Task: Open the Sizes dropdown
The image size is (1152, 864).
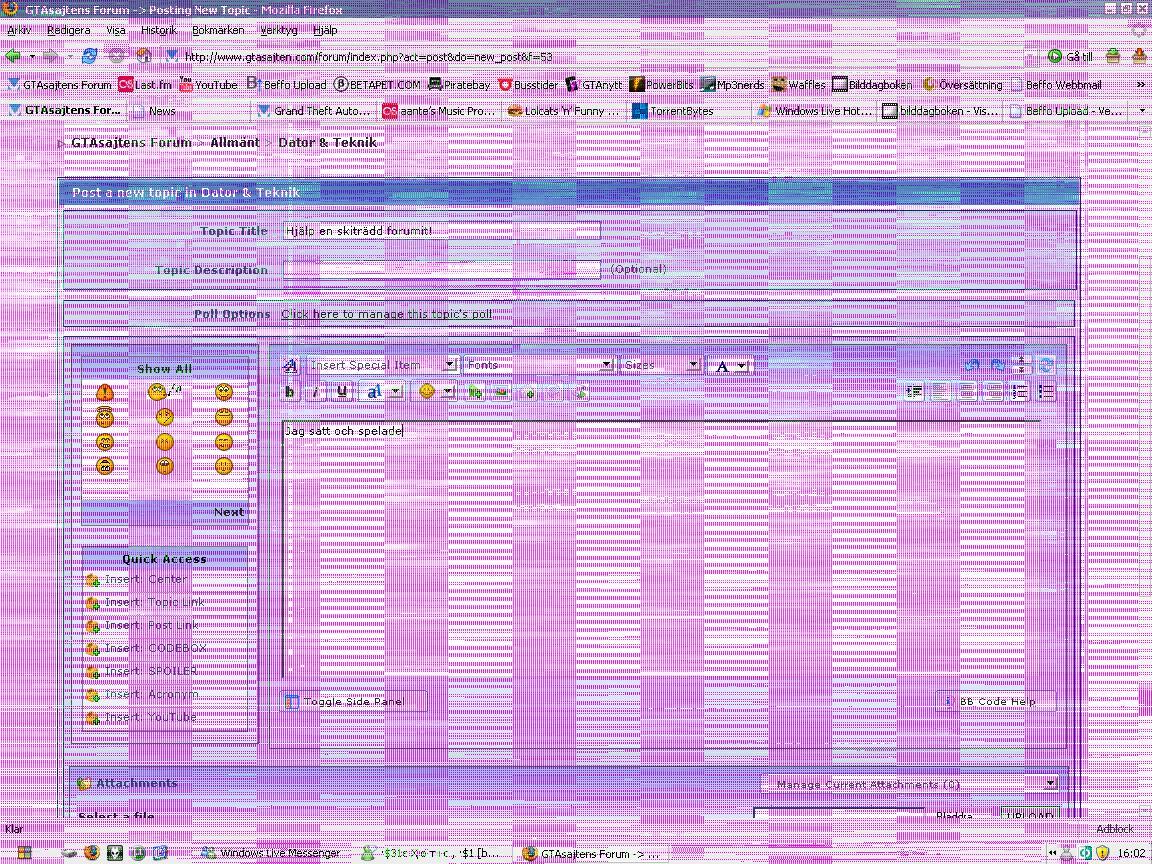Action: [x=660, y=365]
